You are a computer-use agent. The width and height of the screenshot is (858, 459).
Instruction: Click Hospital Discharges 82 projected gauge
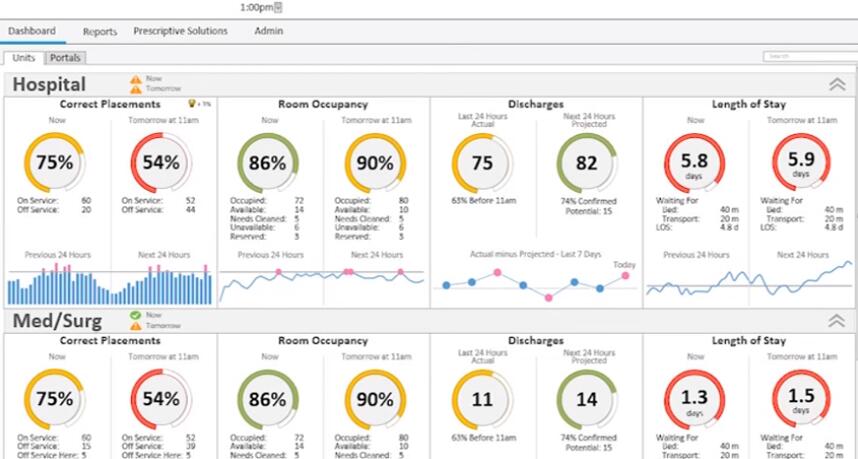coord(587,163)
